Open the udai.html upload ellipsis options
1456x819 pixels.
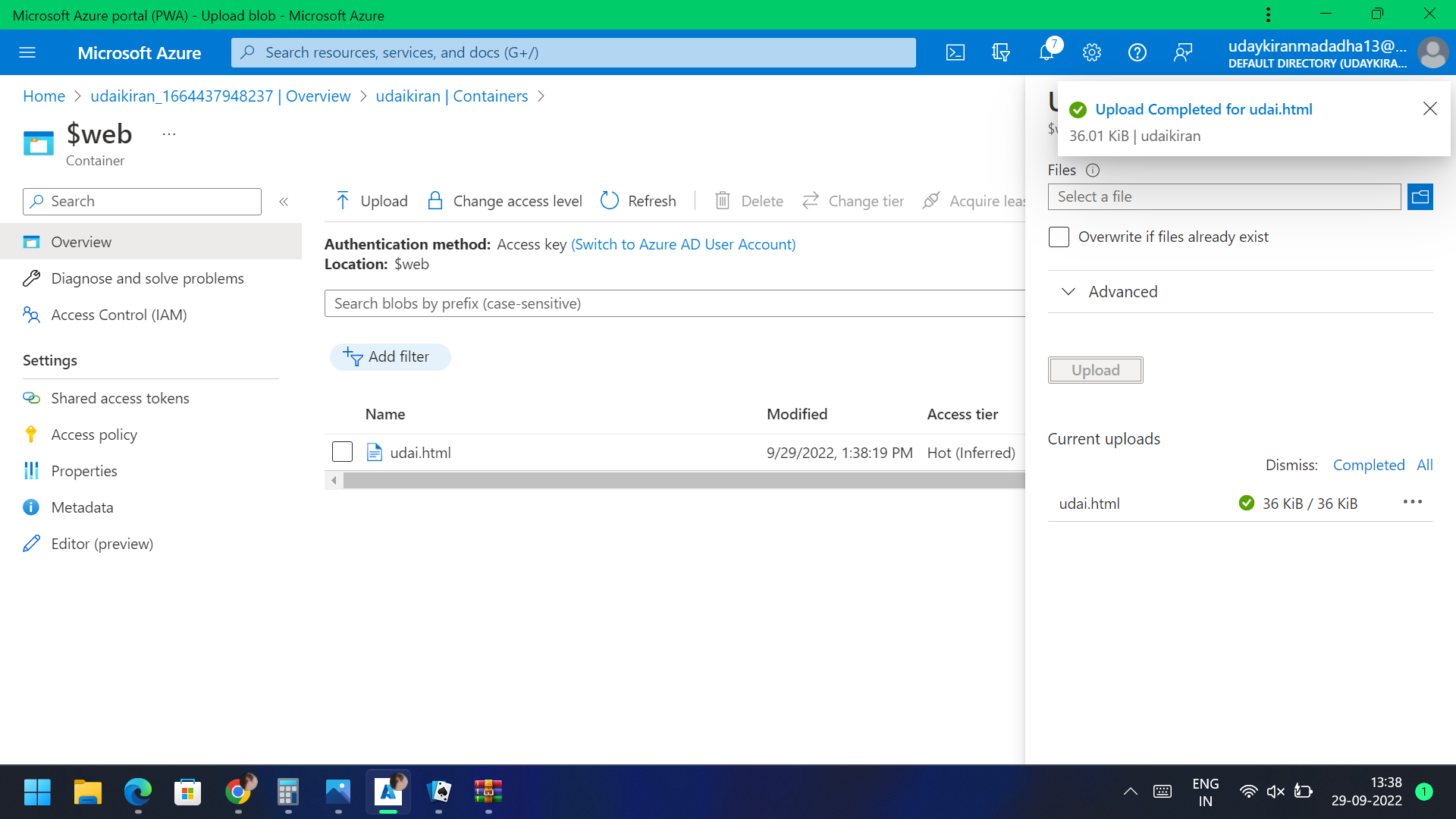[x=1412, y=502]
